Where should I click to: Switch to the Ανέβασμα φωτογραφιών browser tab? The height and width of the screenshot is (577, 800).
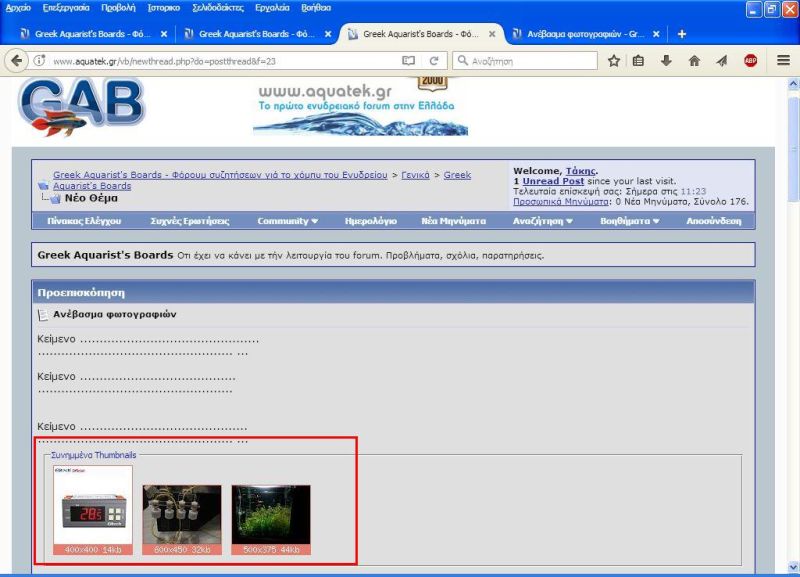[x=578, y=33]
